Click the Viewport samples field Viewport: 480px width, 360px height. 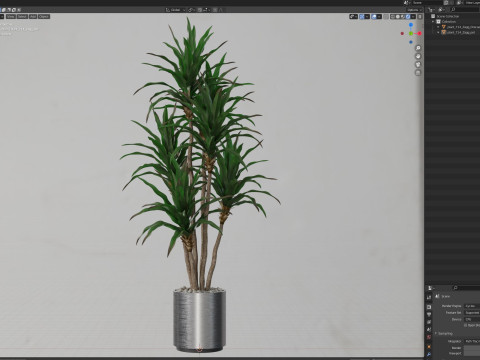point(472,353)
